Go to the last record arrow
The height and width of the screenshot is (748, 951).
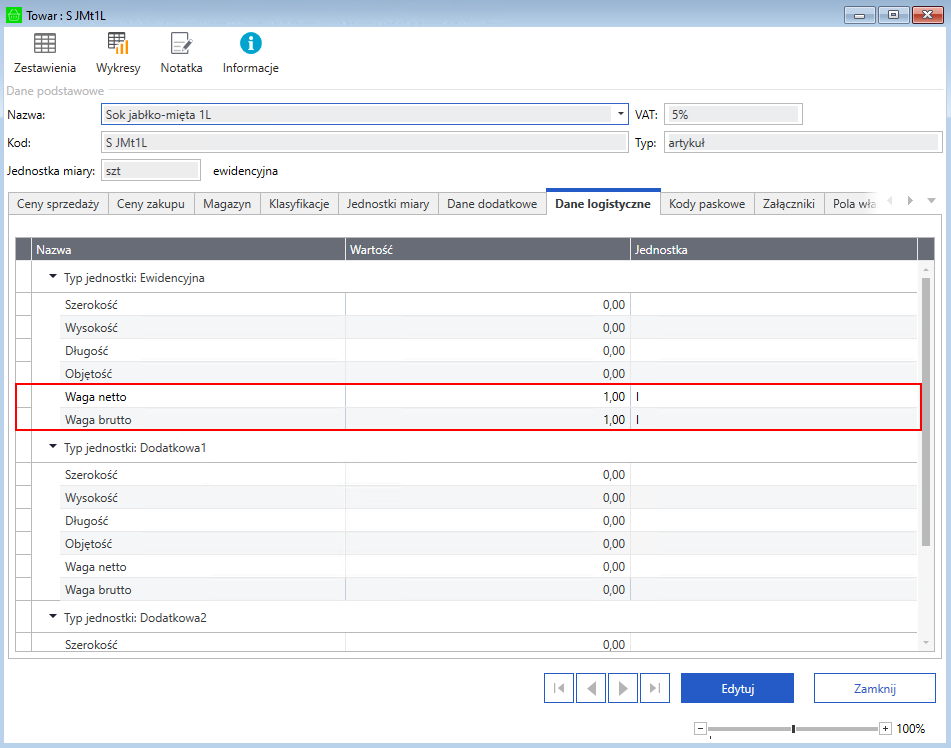[x=655, y=688]
